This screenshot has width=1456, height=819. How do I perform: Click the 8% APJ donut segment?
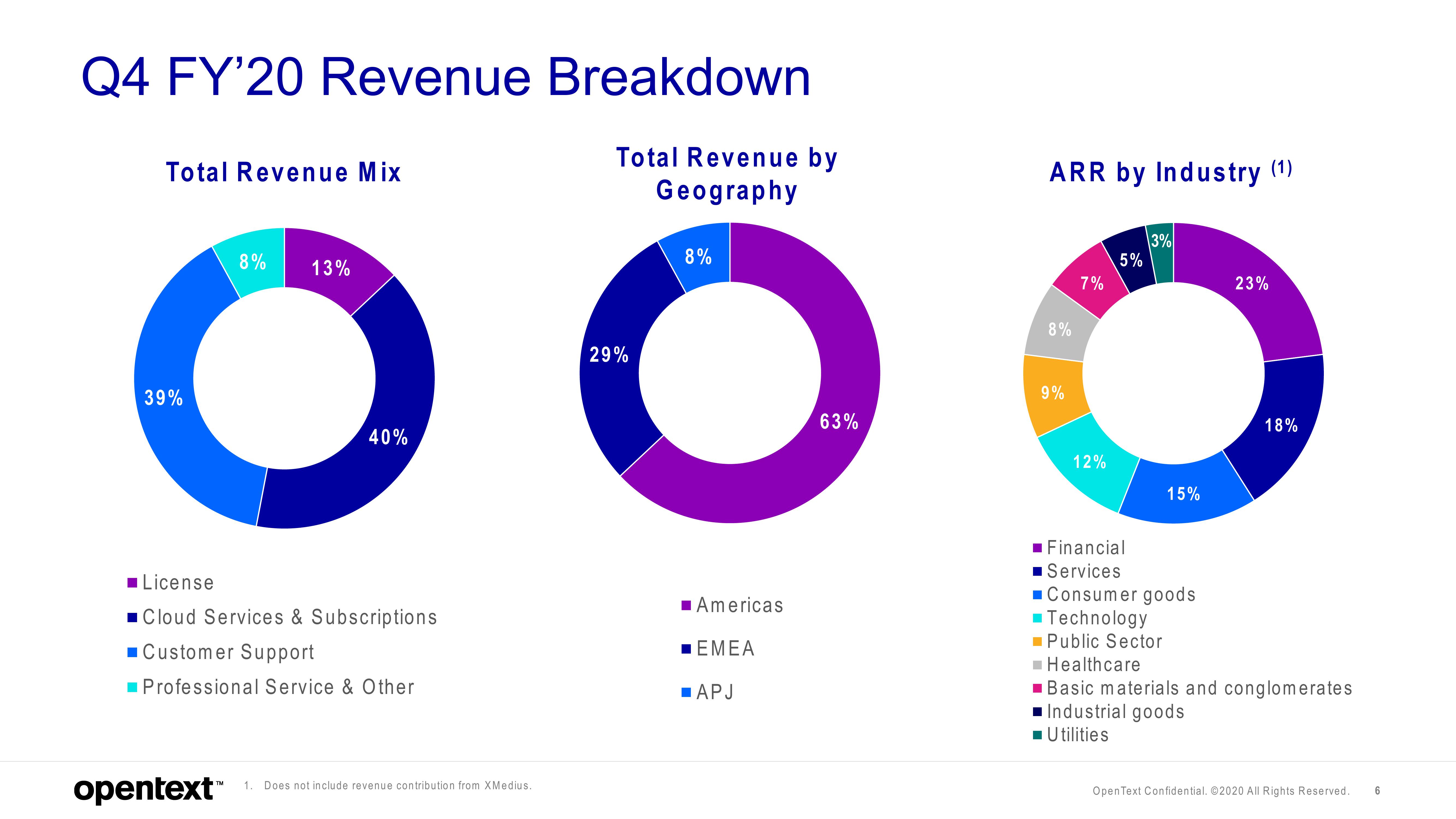click(699, 257)
